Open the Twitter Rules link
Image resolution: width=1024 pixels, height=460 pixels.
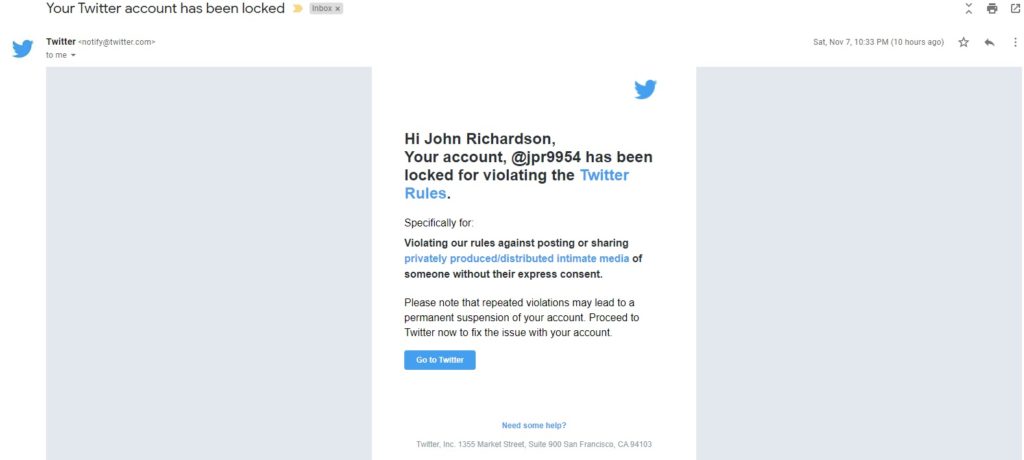pos(604,175)
